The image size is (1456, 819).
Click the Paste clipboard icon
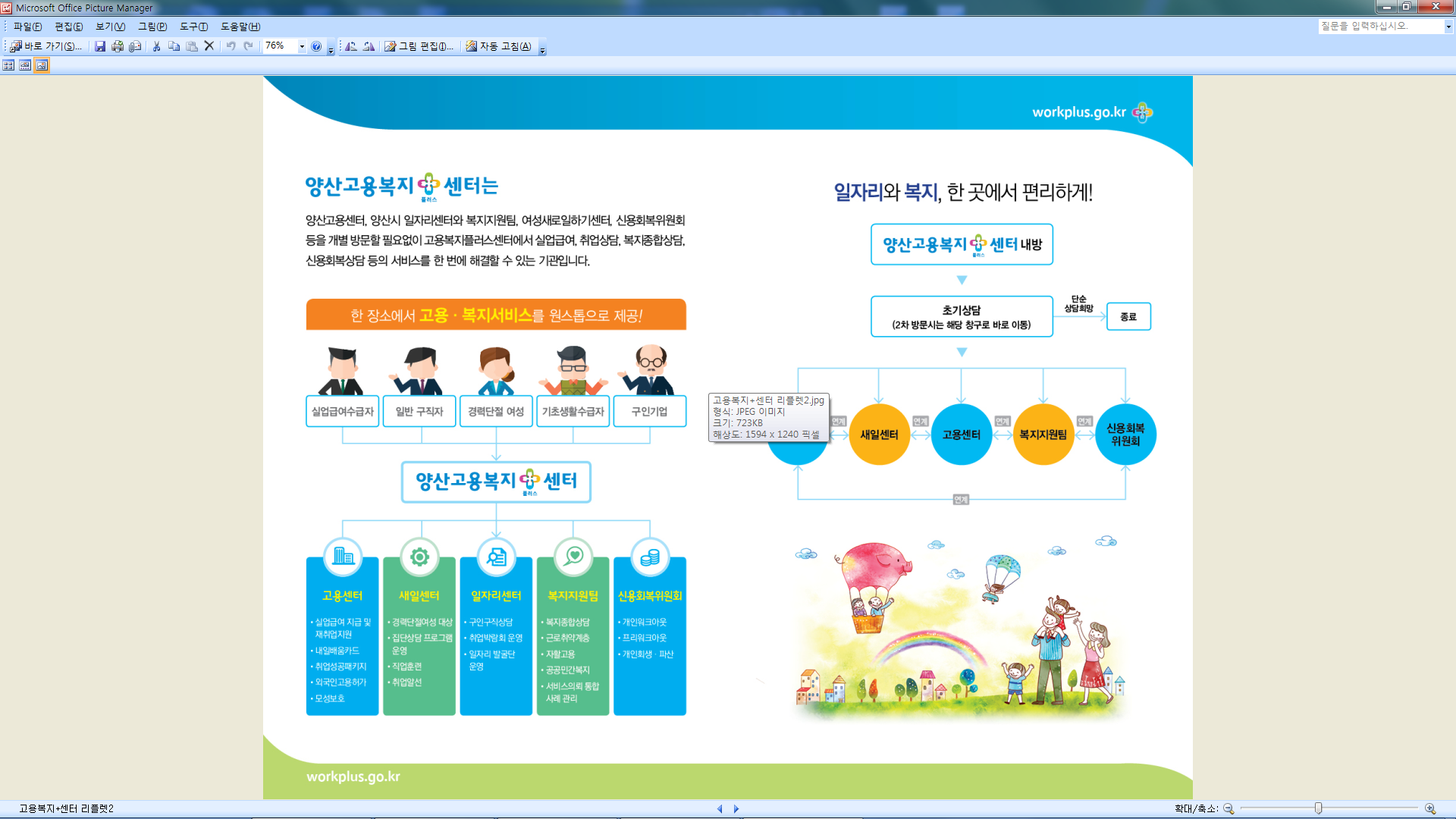(192, 46)
